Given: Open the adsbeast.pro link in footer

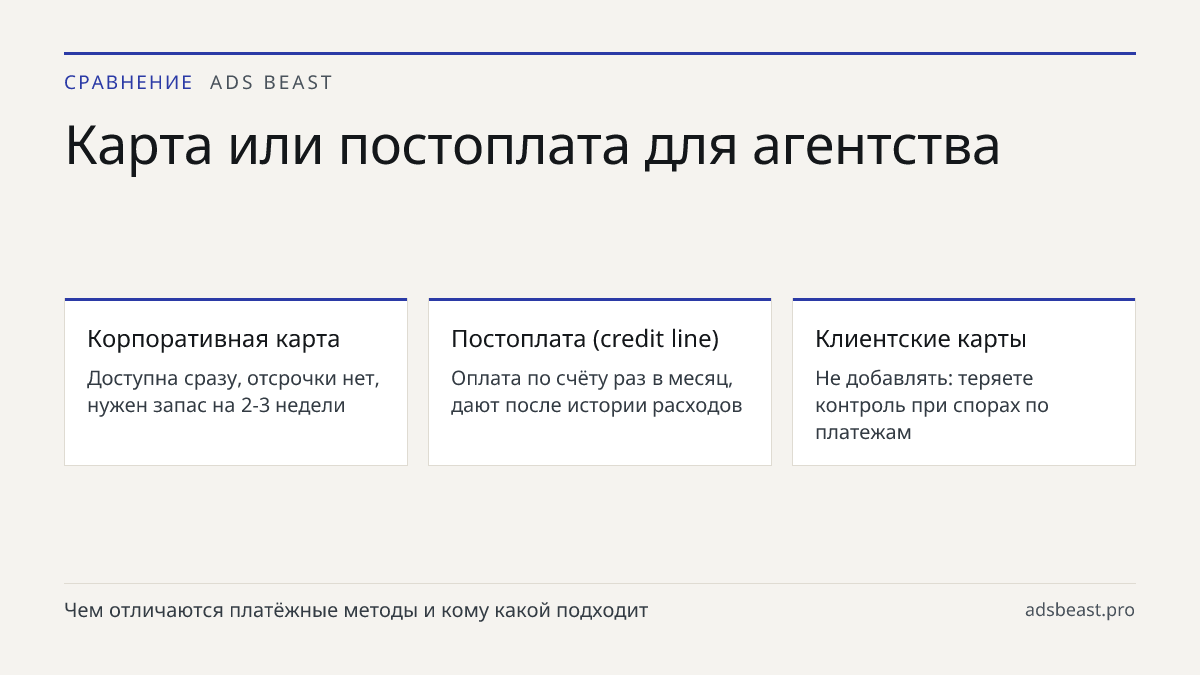Looking at the screenshot, I should tap(1080, 610).
